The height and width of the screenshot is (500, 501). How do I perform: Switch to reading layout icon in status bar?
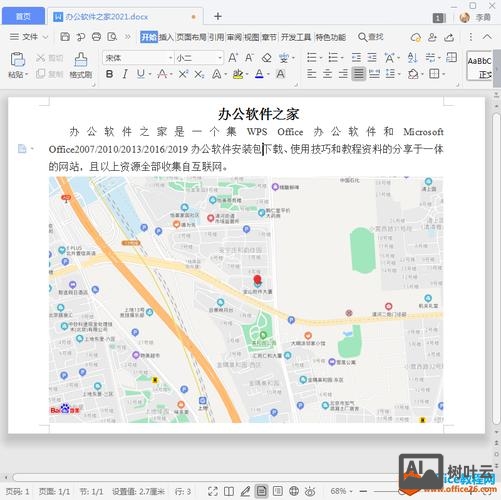pos(229,491)
